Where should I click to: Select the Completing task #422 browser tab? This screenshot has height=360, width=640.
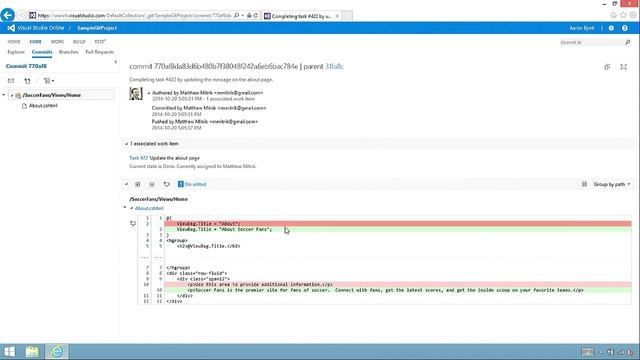pyautogui.click(x=301, y=16)
